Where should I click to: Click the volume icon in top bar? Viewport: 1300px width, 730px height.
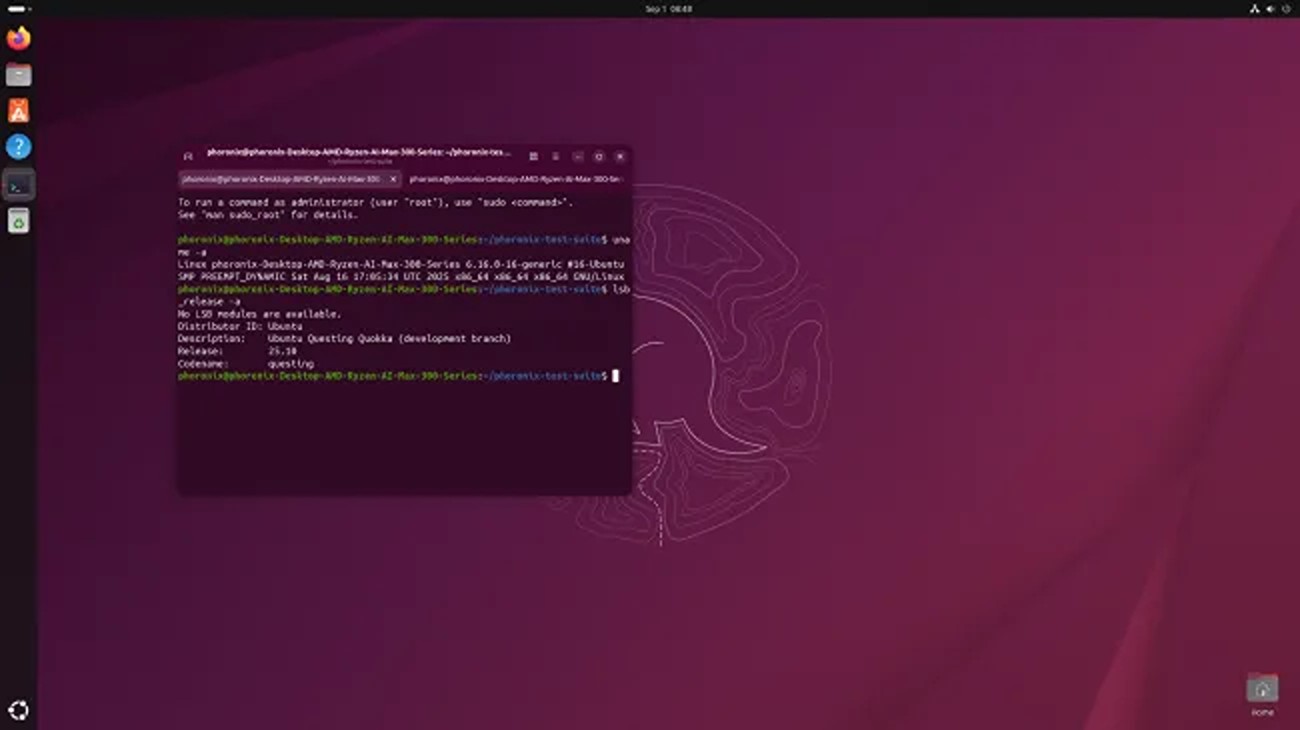[1269, 8]
